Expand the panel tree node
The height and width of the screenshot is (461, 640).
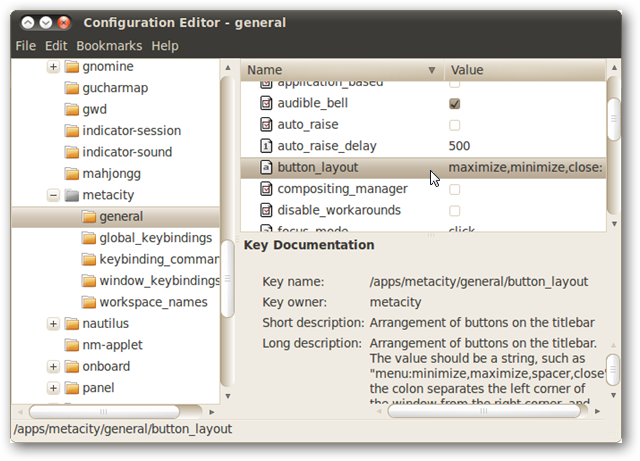click(x=53, y=388)
